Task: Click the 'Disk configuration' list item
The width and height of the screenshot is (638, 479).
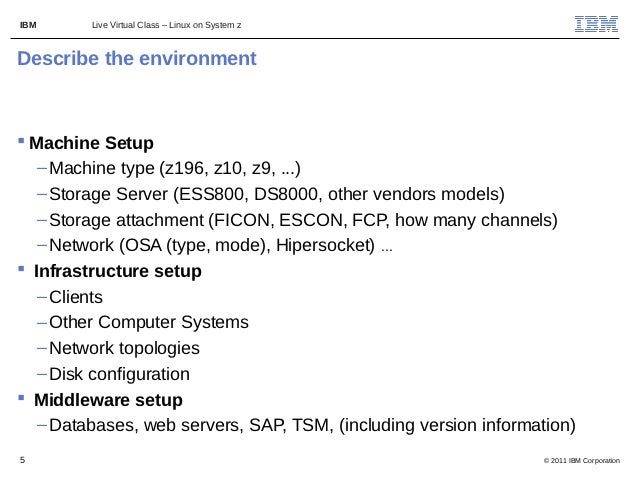Action: (119, 374)
